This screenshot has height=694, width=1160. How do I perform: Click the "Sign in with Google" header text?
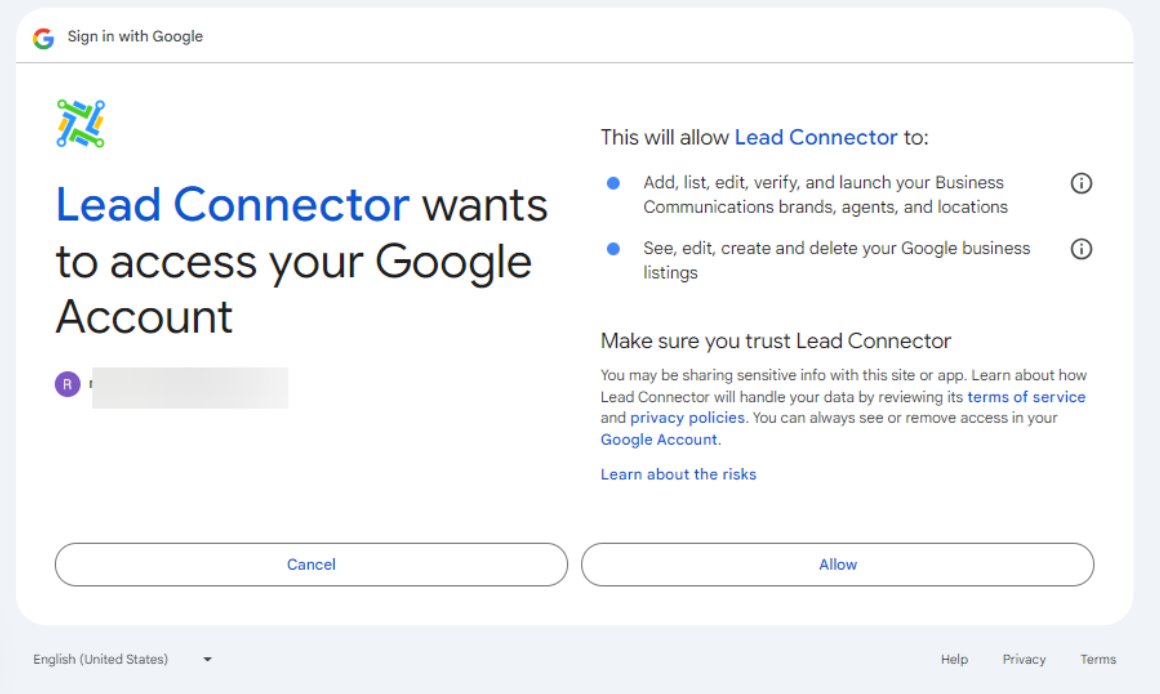[x=135, y=37]
